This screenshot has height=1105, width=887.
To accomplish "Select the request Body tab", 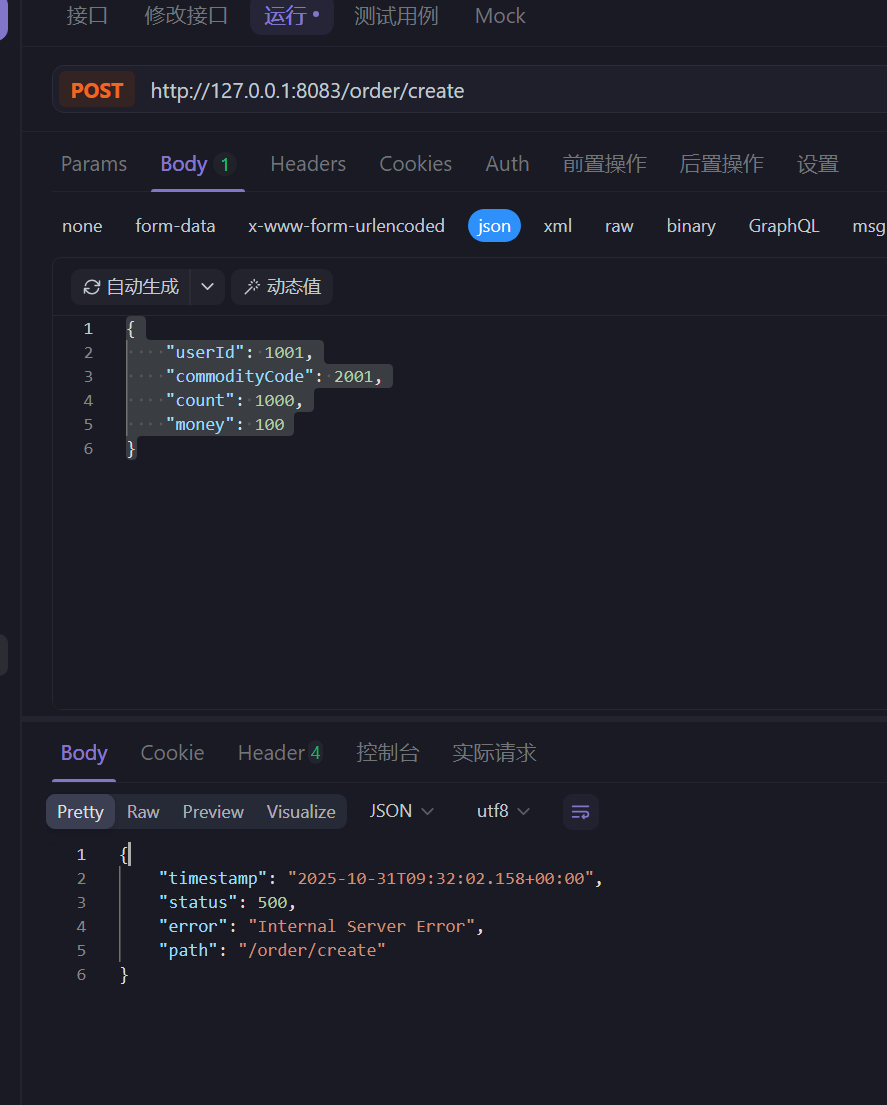I will click(197, 163).
